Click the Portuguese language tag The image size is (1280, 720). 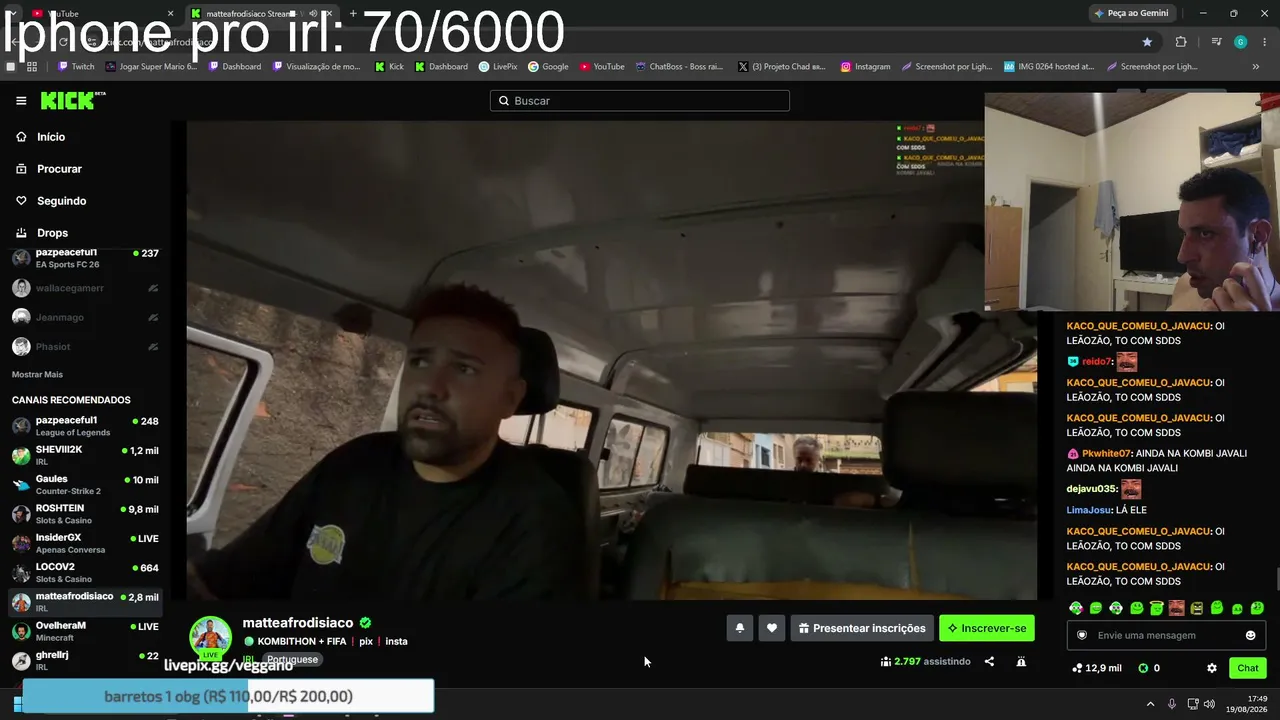tap(292, 660)
